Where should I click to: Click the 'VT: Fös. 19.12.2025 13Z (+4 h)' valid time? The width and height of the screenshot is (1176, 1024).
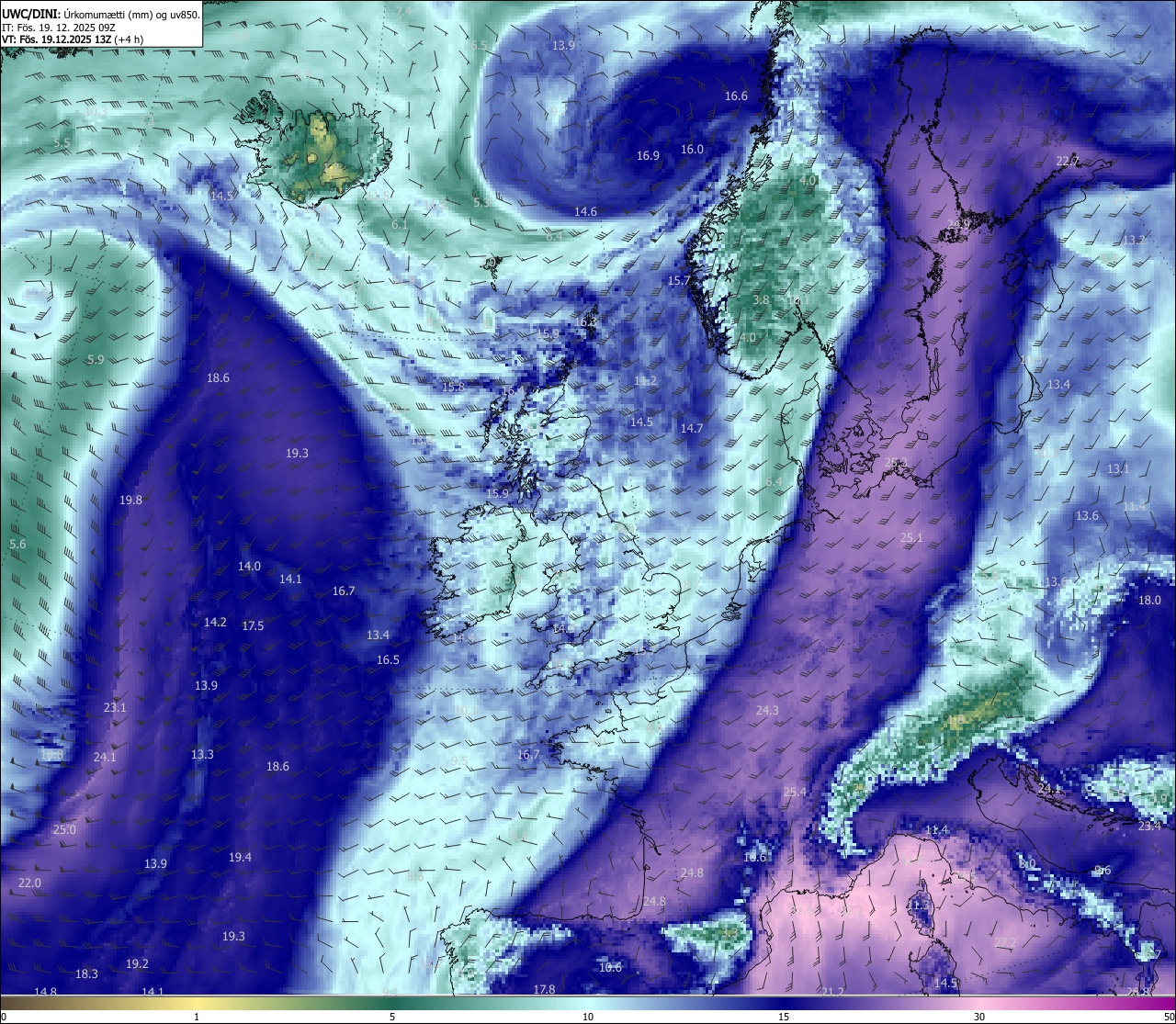click(x=73, y=39)
